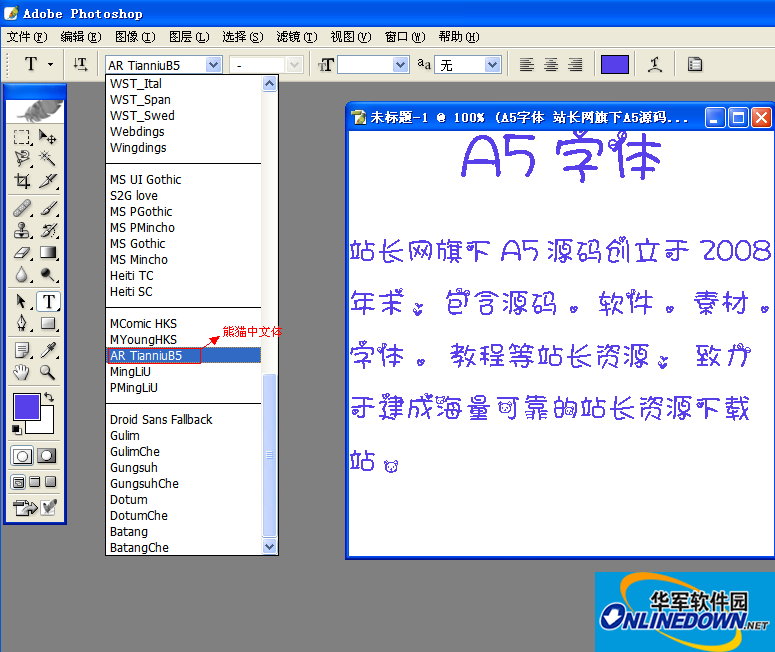Image resolution: width=775 pixels, height=652 pixels.
Task: Click the font list scroll down arrow
Action: pyautogui.click(x=269, y=546)
